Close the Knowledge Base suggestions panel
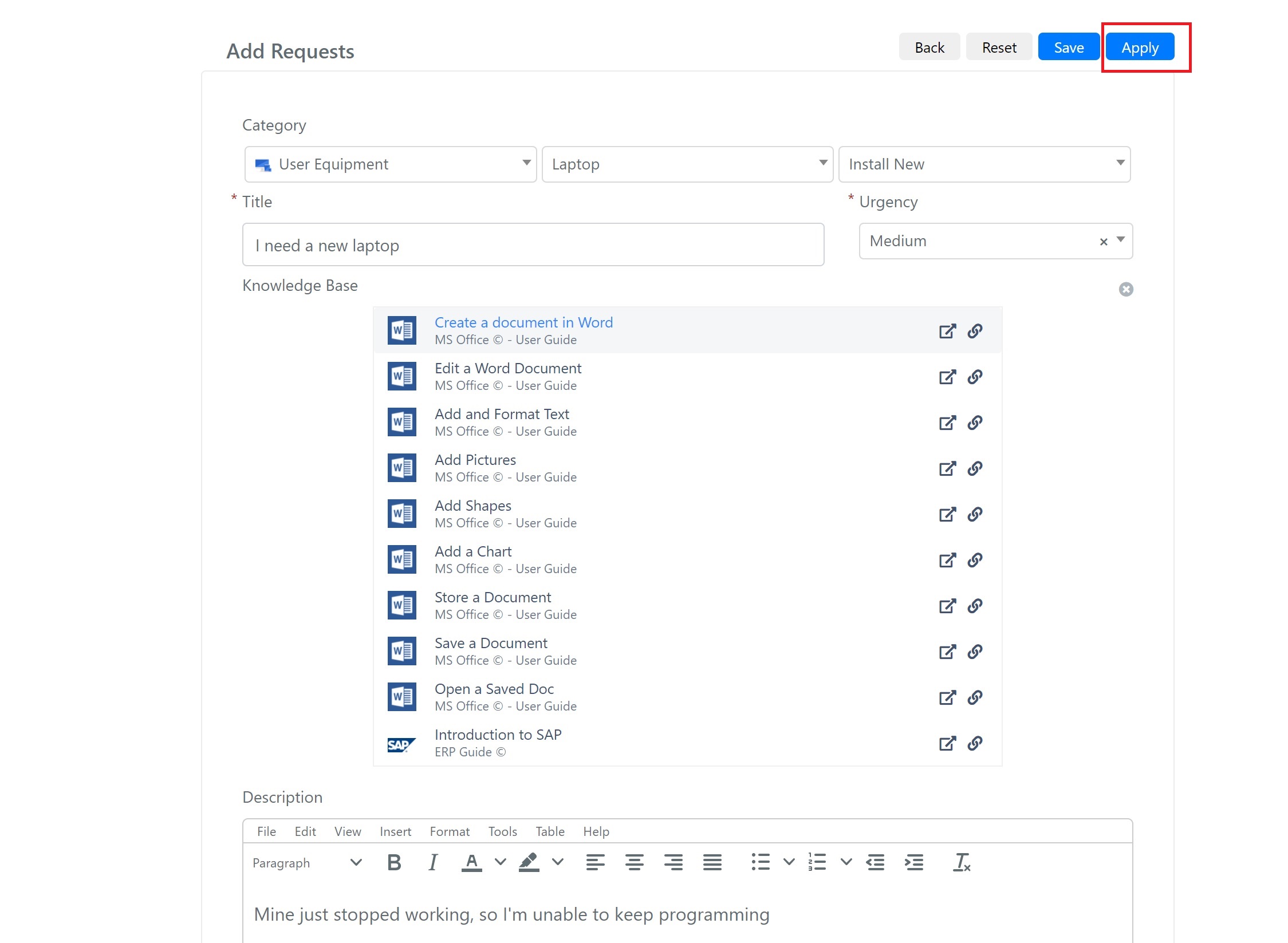Screen dimensions: 1288x943 tap(1126, 289)
